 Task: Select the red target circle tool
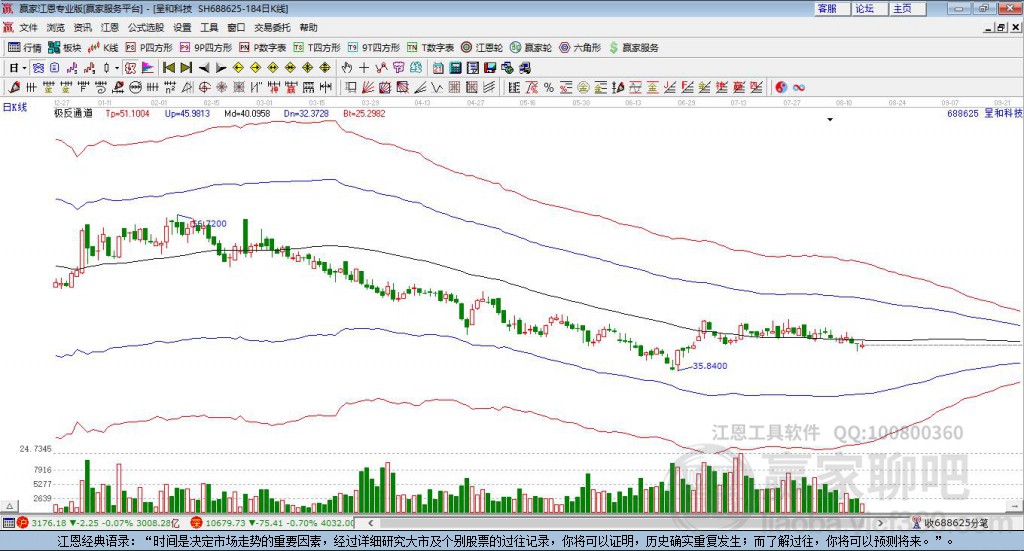tap(204, 87)
